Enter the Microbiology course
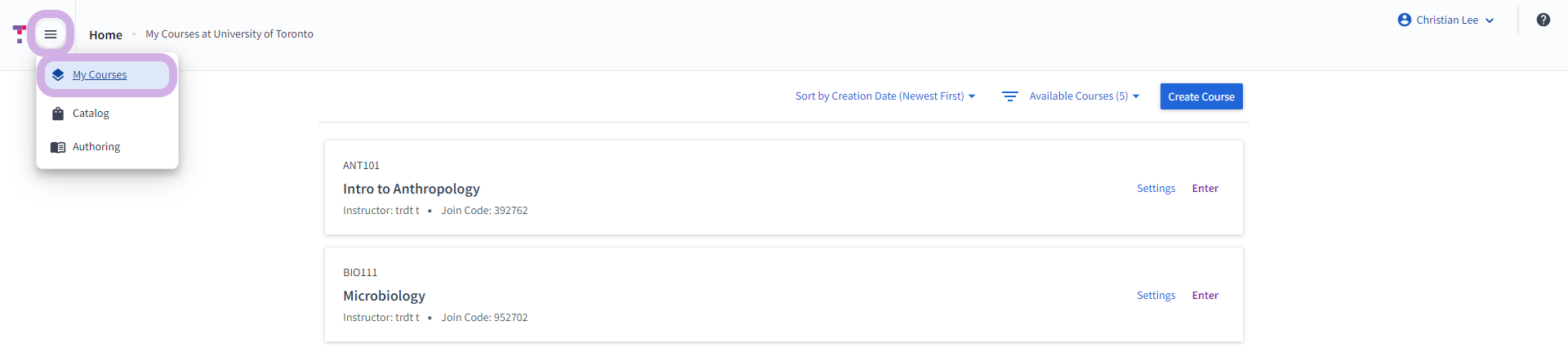 click(x=1205, y=296)
